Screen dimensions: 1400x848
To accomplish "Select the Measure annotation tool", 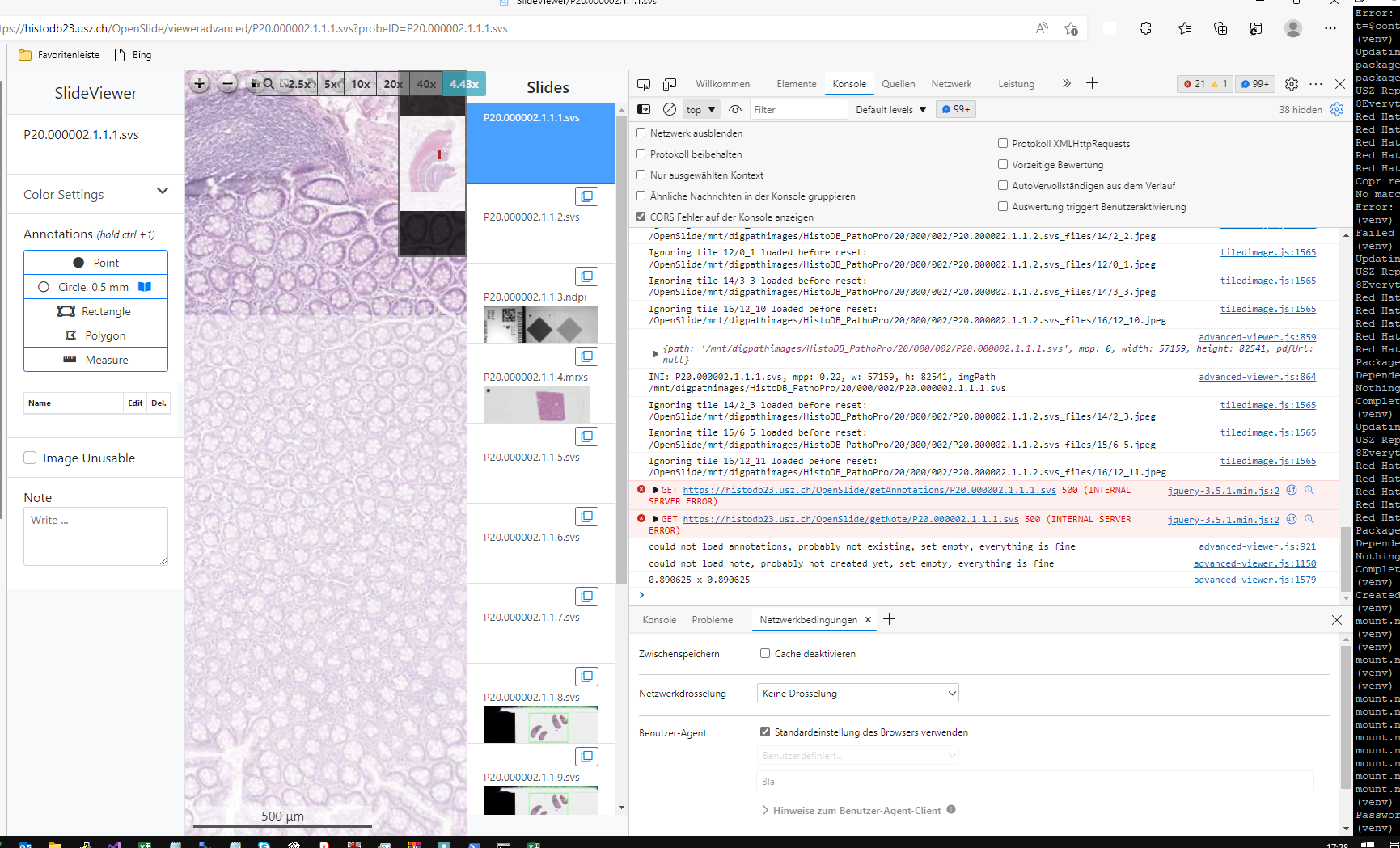I will (95, 359).
